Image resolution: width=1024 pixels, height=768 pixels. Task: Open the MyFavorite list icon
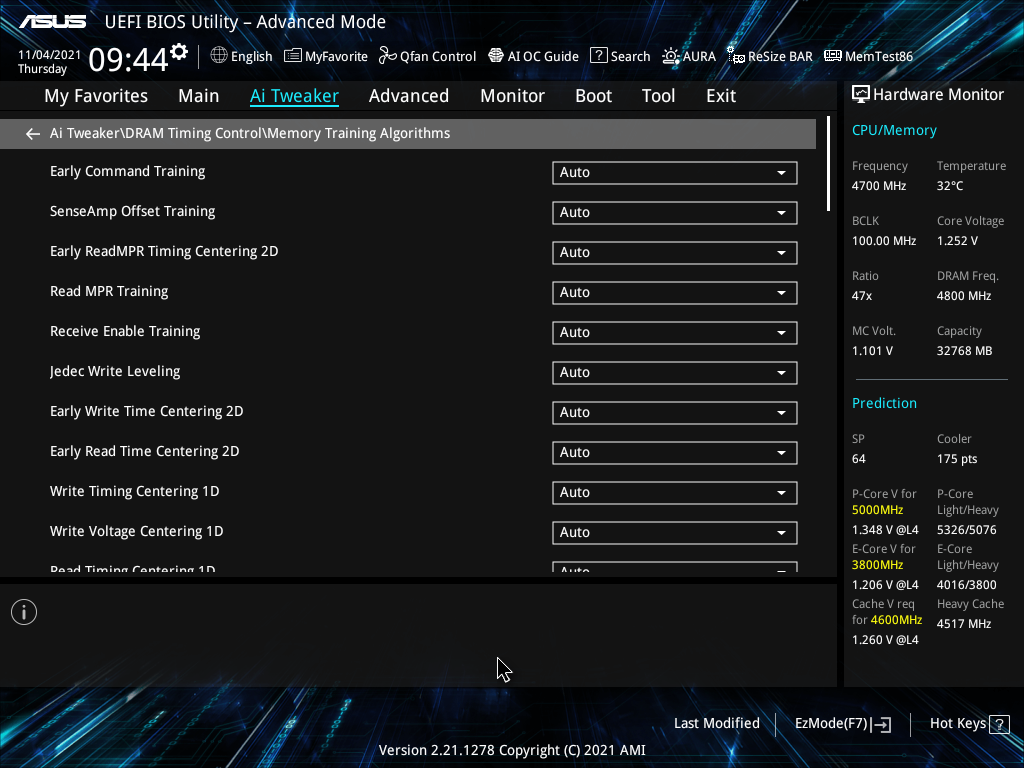pos(293,56)
